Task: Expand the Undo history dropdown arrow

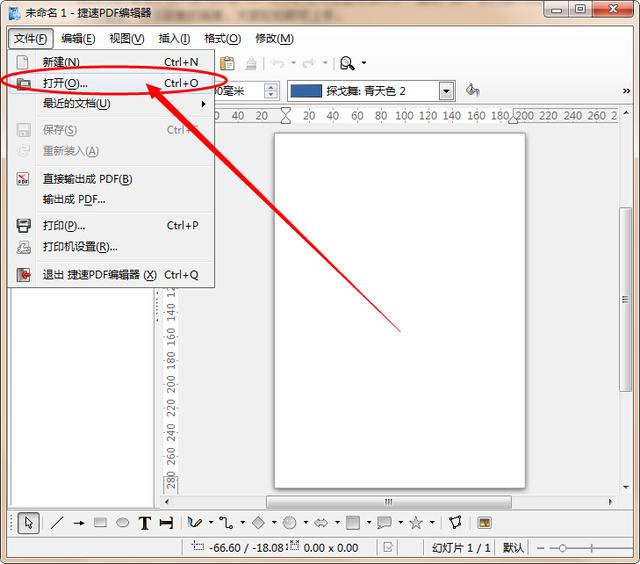Action: point(293,63)
